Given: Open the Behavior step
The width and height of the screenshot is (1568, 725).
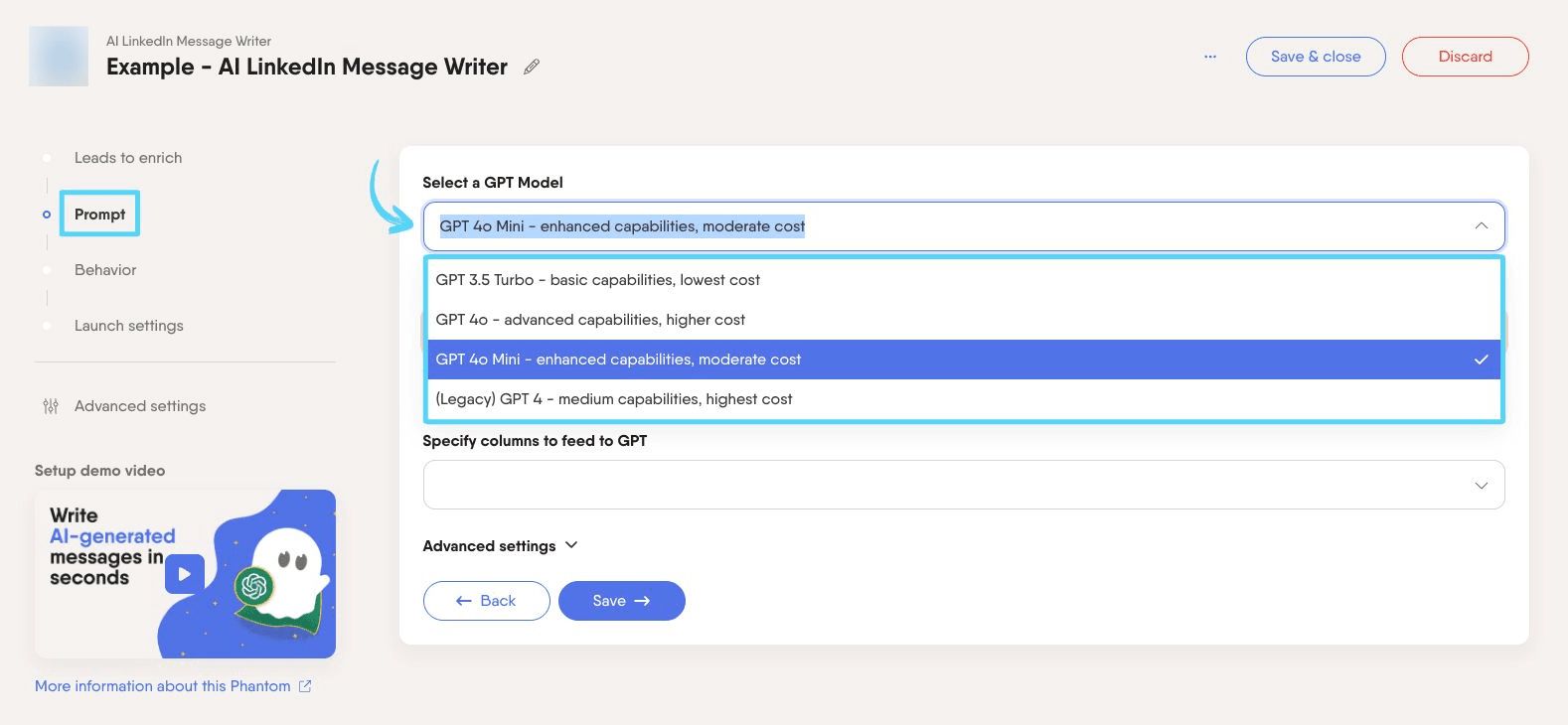Looking at the screenshot, I should click(105, 270).
